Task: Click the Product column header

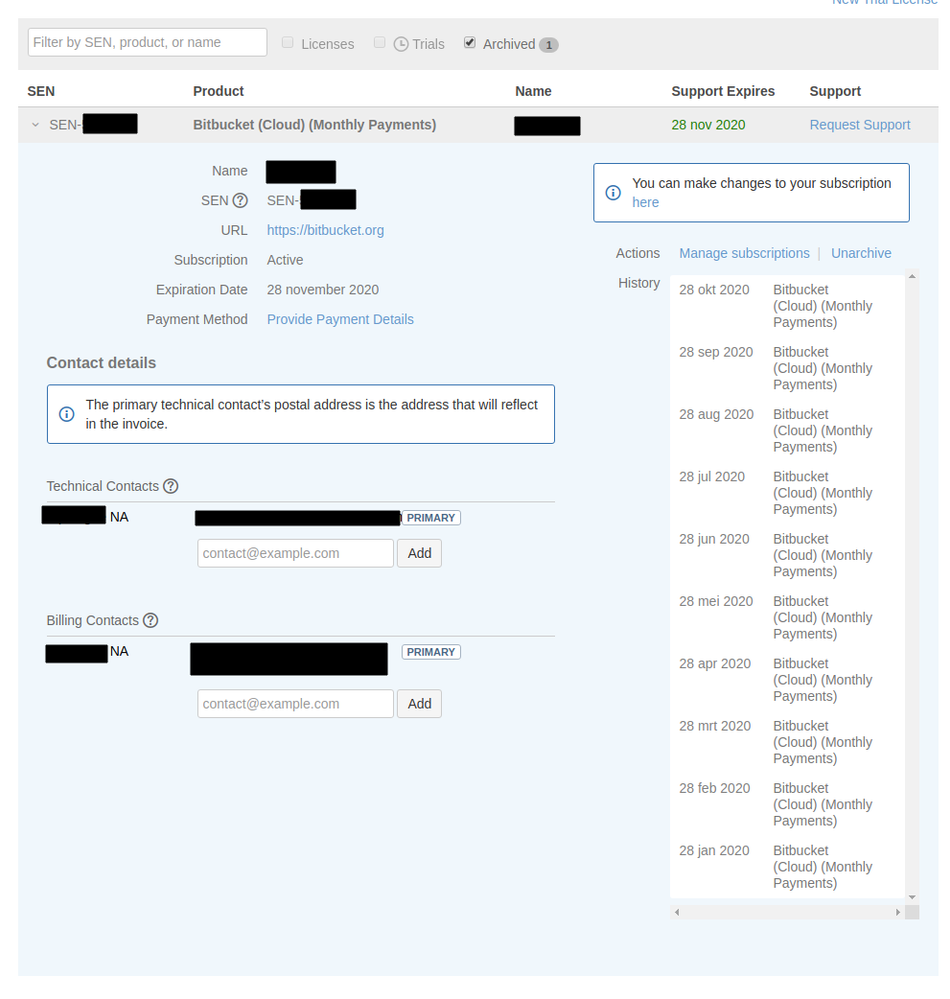Action: (x=218, y=91)
